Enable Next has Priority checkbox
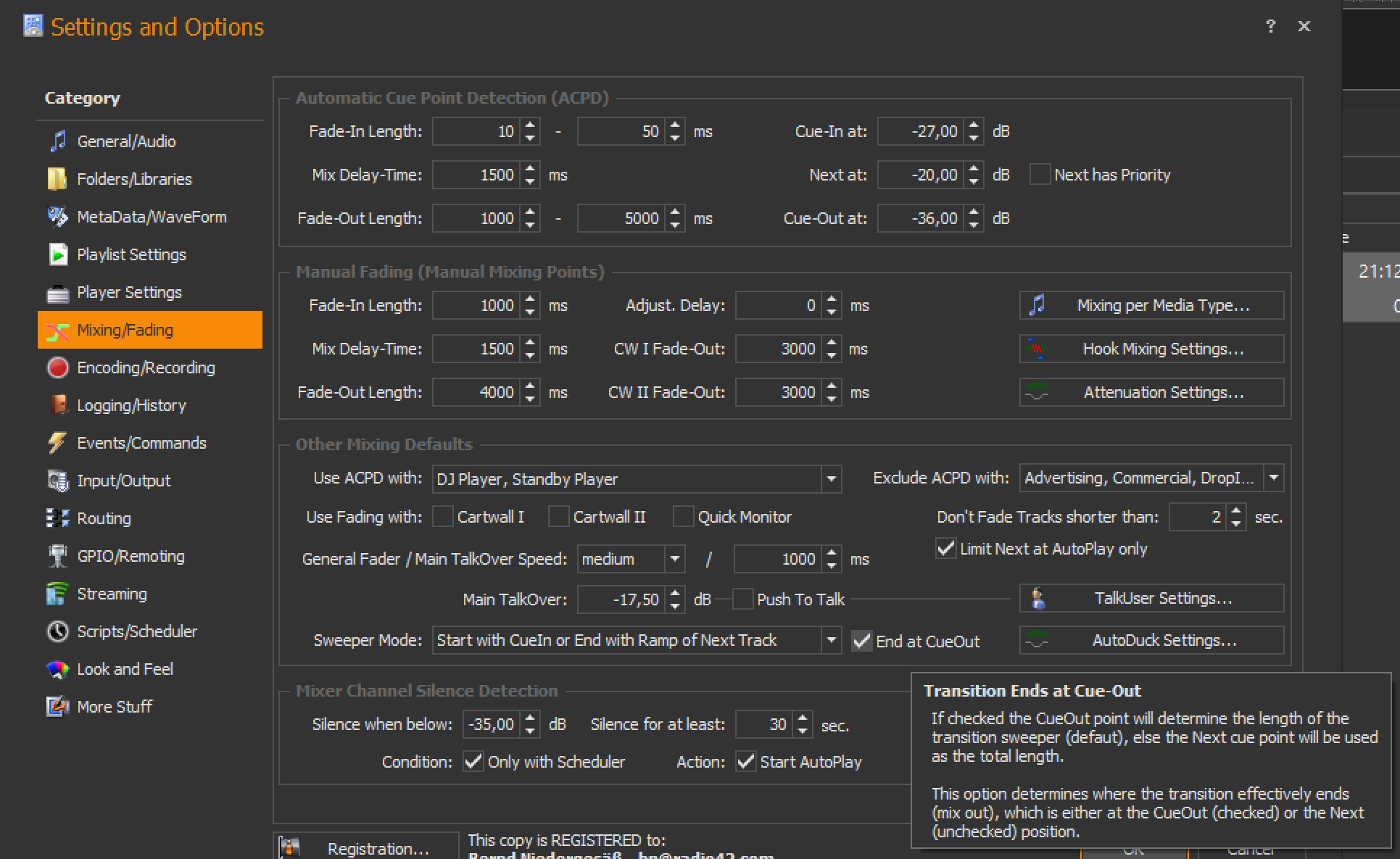This screenshot has width=1400, height=859. click(1040, 175)
